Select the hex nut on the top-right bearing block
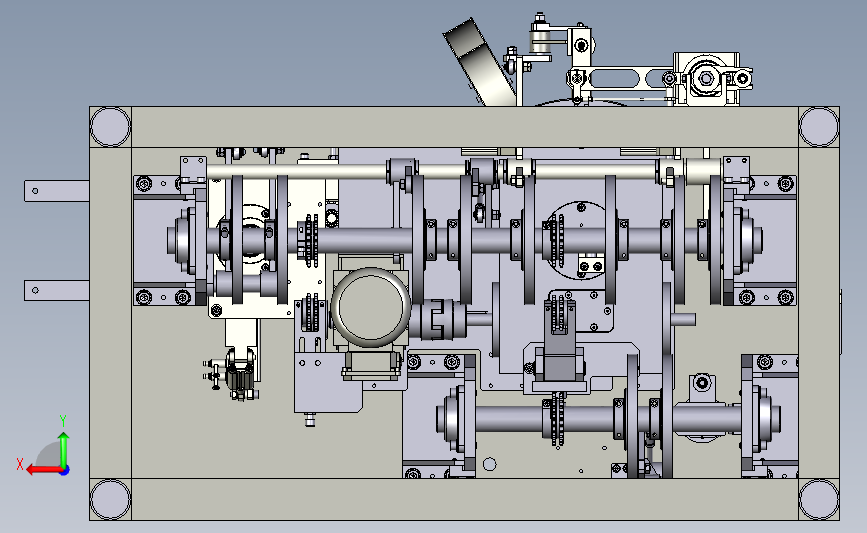Screen dimensions: 867x533 [706, 78]
